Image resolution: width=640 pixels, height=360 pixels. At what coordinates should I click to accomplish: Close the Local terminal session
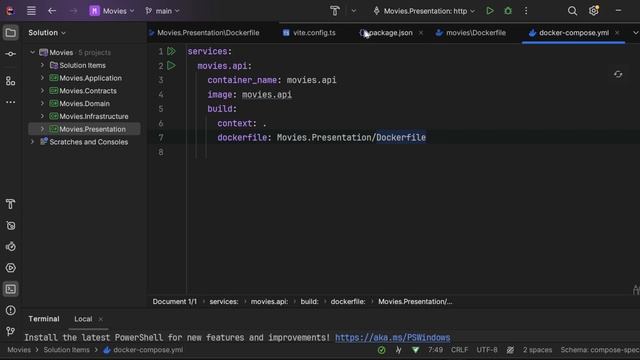click(101, 319)
